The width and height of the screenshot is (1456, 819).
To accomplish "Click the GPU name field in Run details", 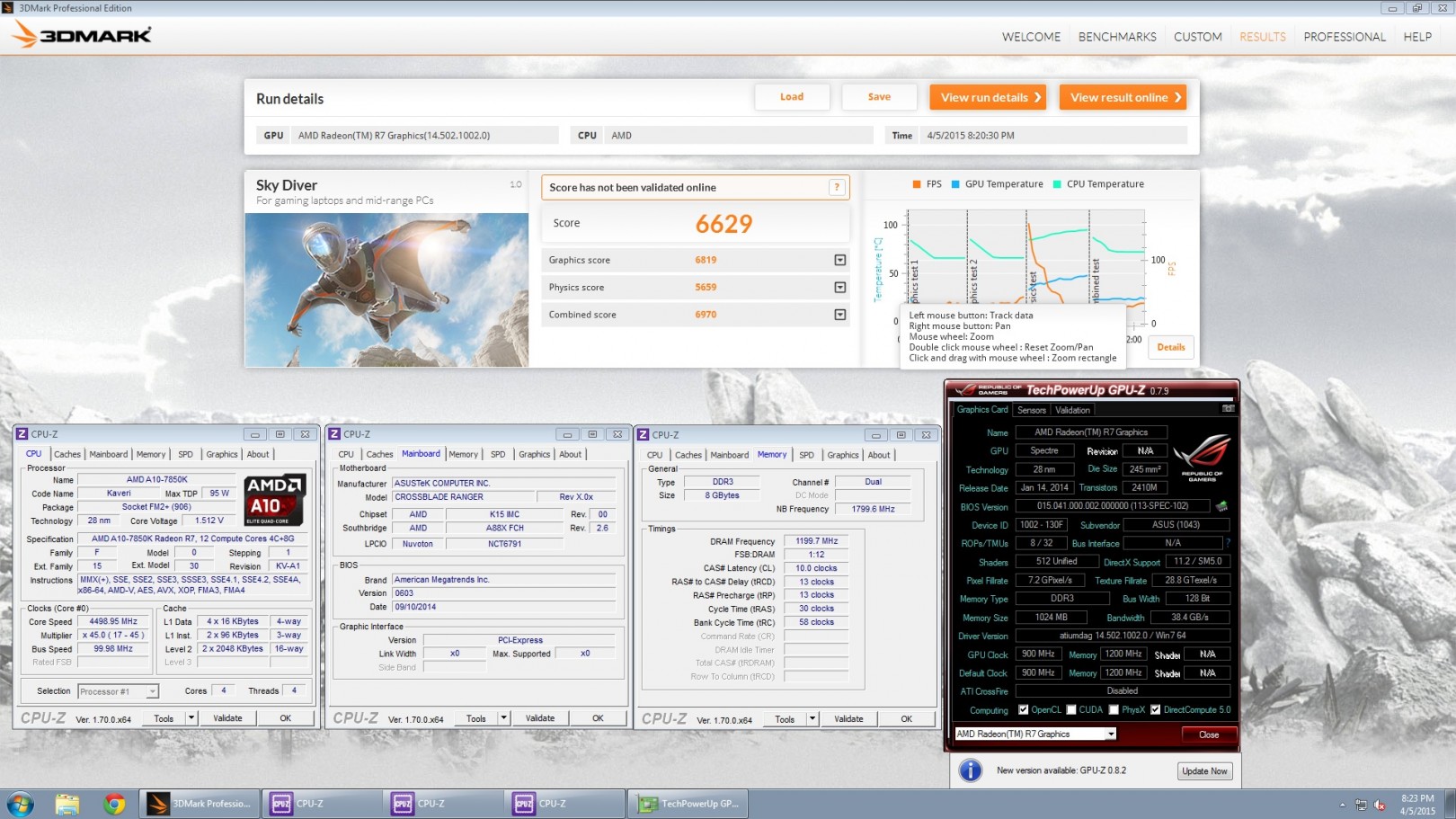I will coord(424,136).
